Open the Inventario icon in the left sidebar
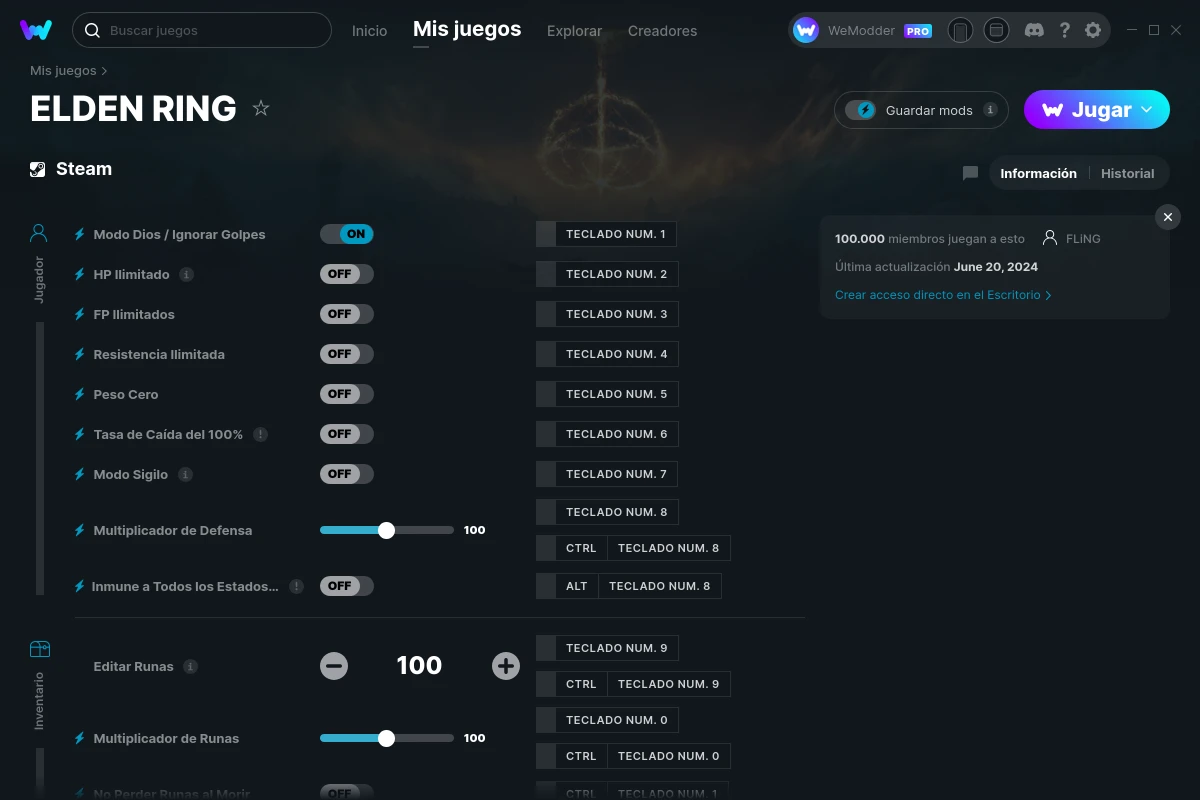This screenshot has width=1200, height=800. pyautogui.click(x=40, y=648)
